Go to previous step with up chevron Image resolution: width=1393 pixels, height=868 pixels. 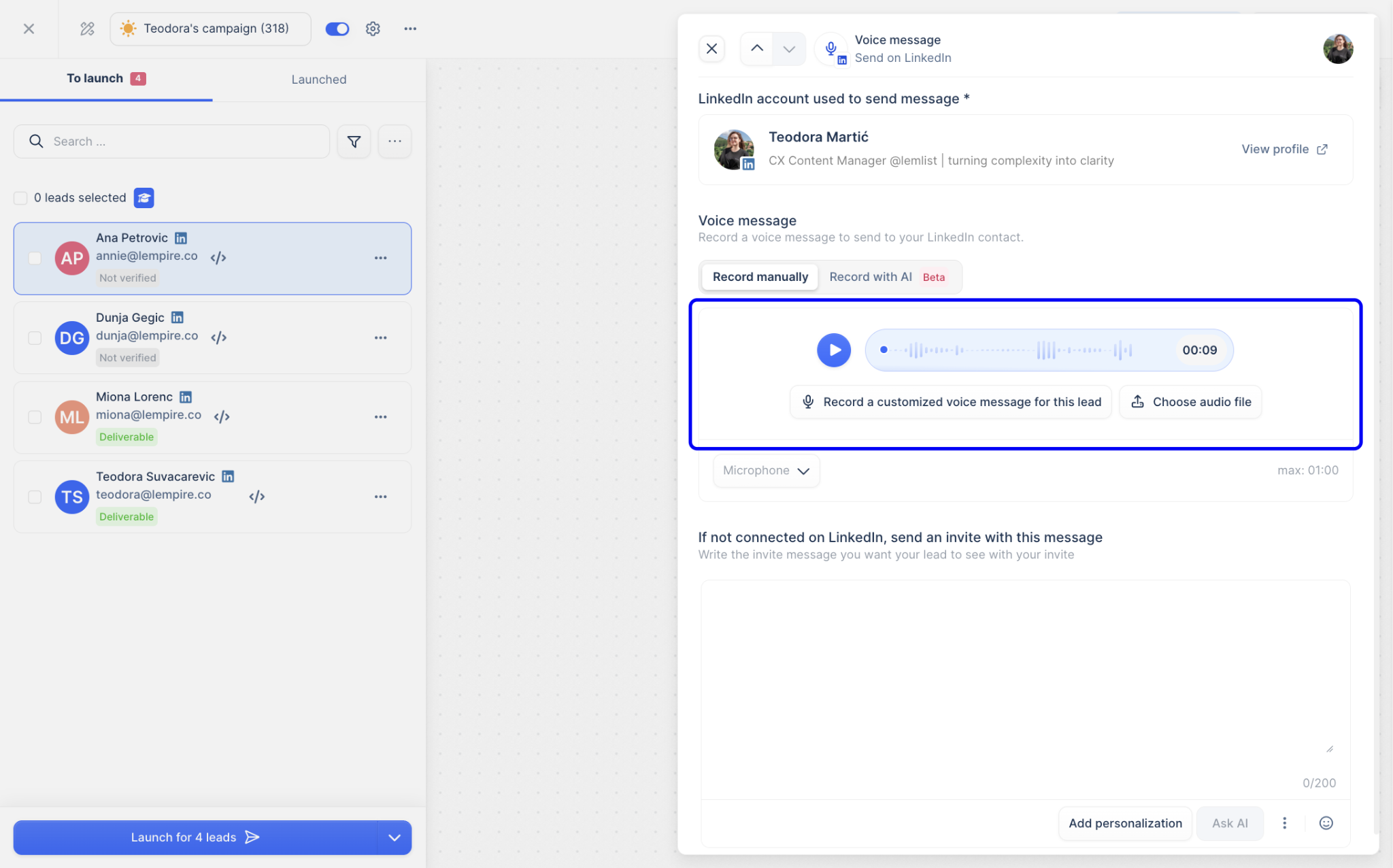coord(757,48)
